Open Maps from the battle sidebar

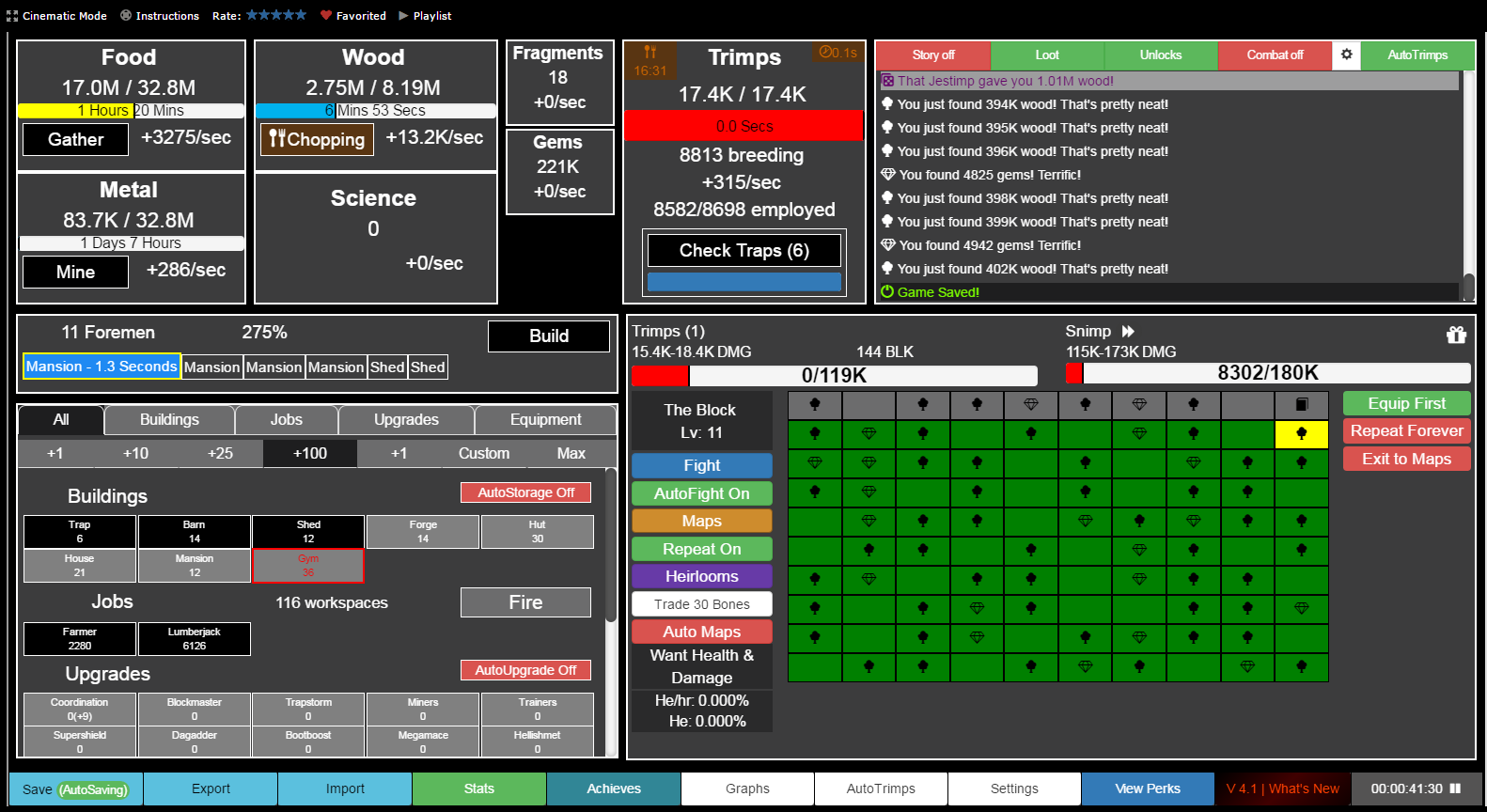click(x=702, y=521)
